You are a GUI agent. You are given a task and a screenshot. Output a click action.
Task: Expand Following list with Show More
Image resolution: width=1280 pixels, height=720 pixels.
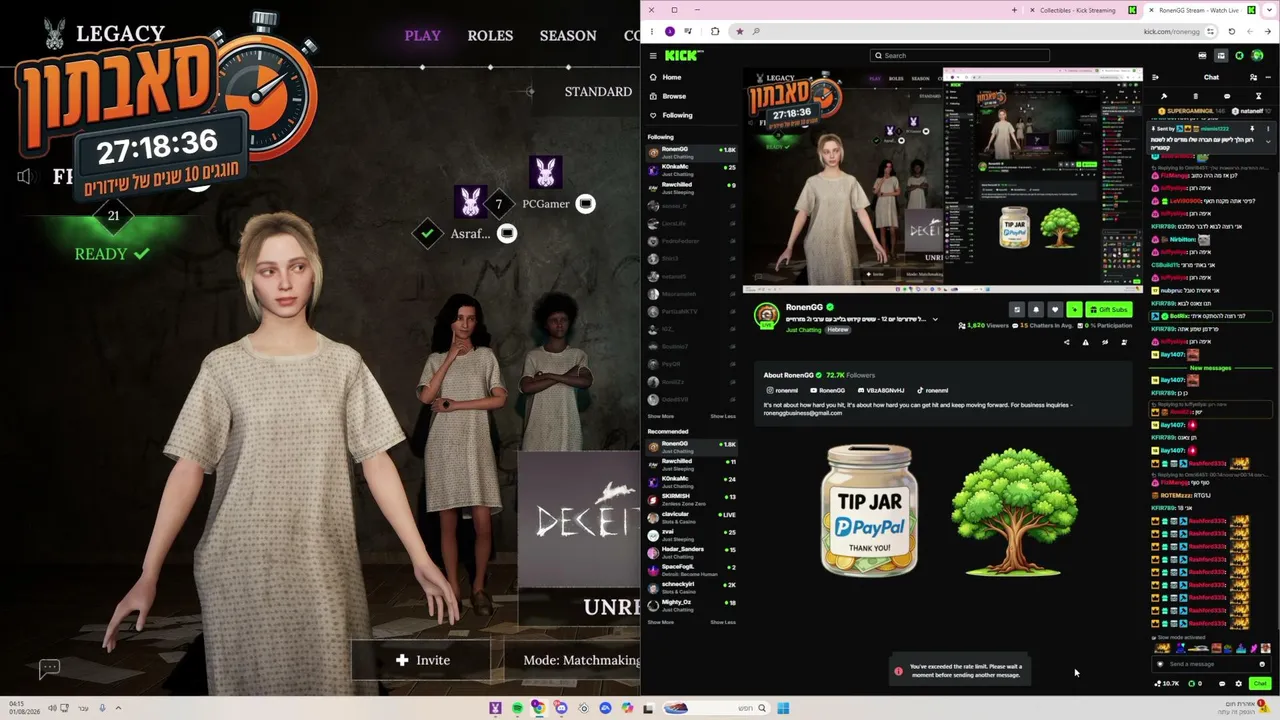[660, 416]
